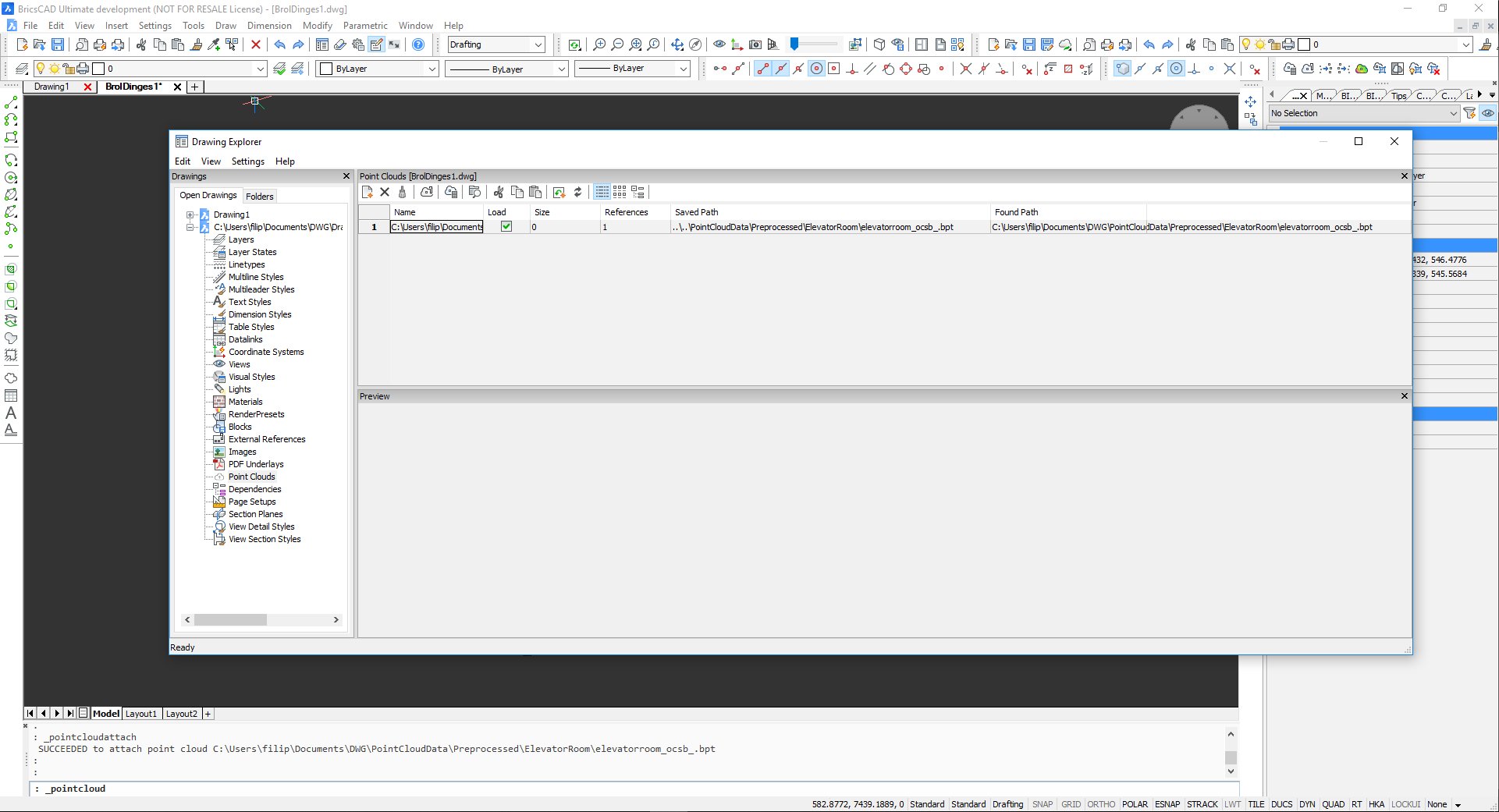The image size is (1499, 812).
Task: Switch to Detail view in Drawing Explorer
Action: [x=602, y=192]
